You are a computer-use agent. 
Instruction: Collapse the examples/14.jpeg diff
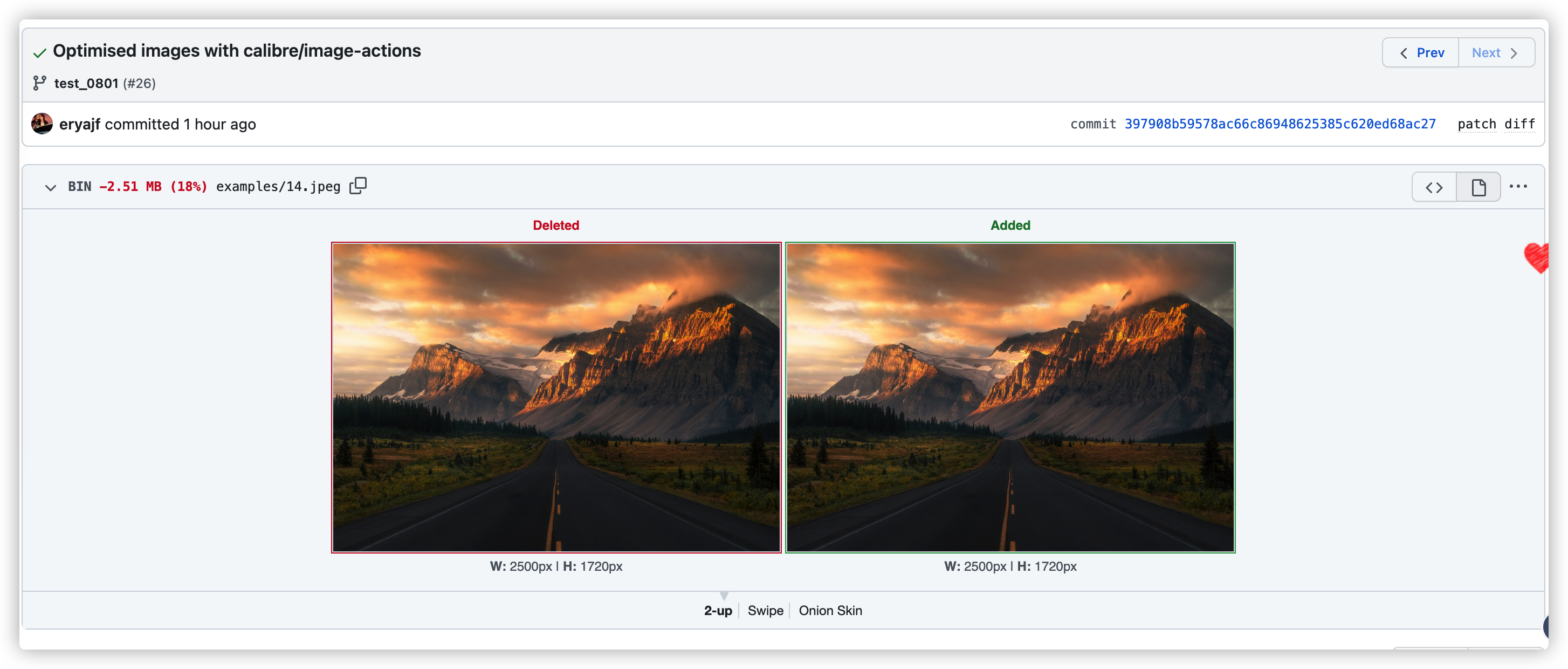pos(51,187)
